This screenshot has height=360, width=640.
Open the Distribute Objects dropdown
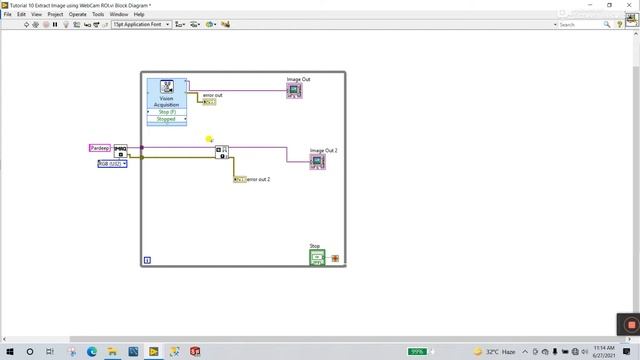[195, 24]
